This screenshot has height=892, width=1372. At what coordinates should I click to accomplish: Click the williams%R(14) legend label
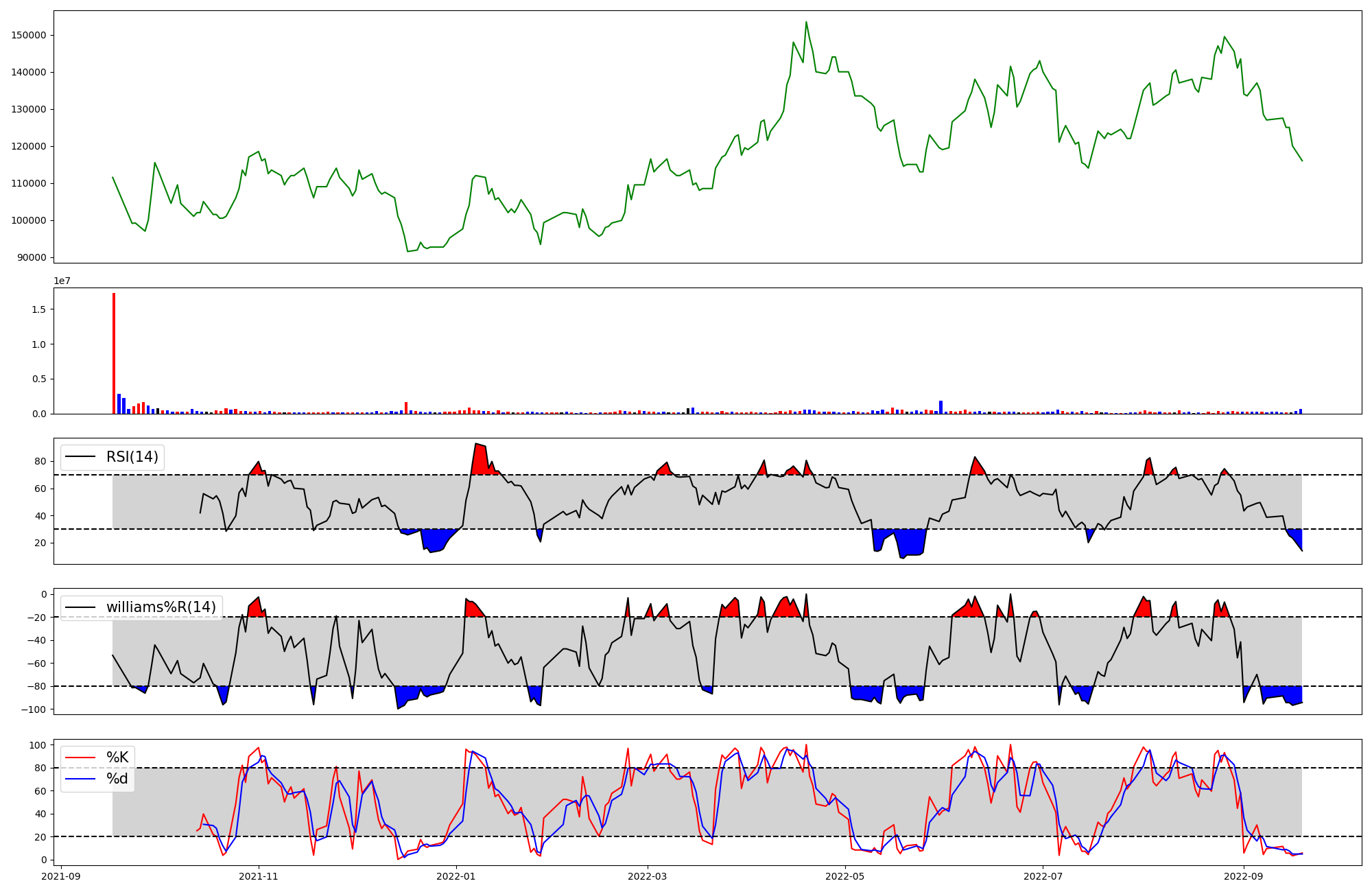click(161, 607)
